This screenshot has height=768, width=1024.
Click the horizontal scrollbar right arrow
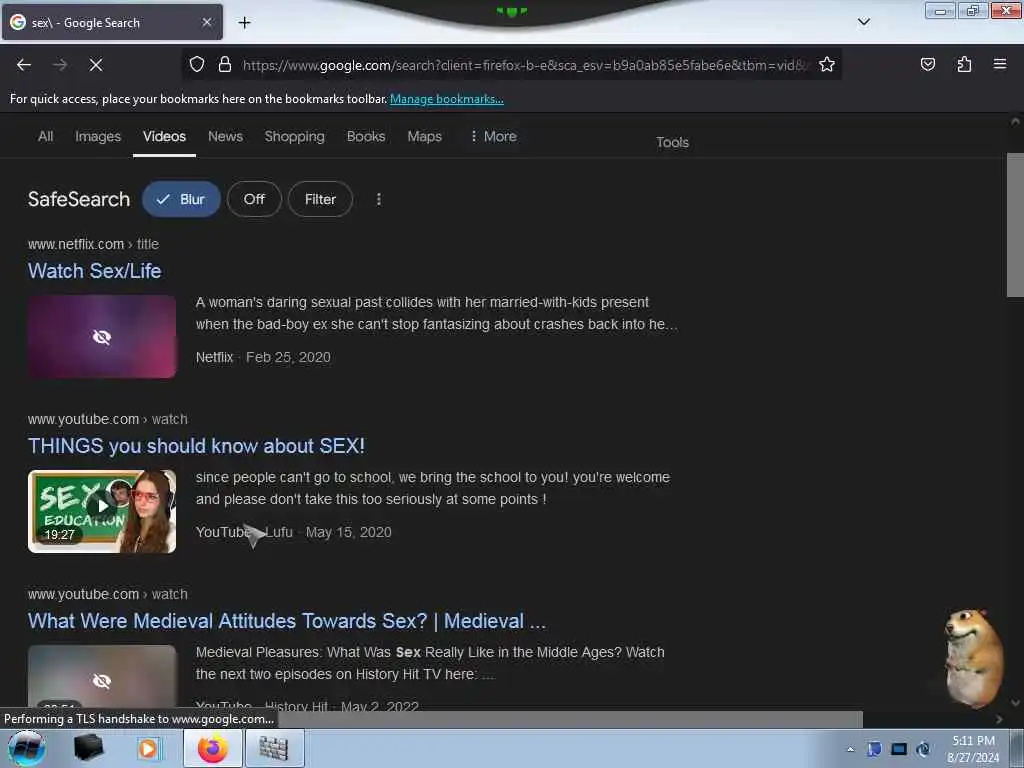(999, 719)
